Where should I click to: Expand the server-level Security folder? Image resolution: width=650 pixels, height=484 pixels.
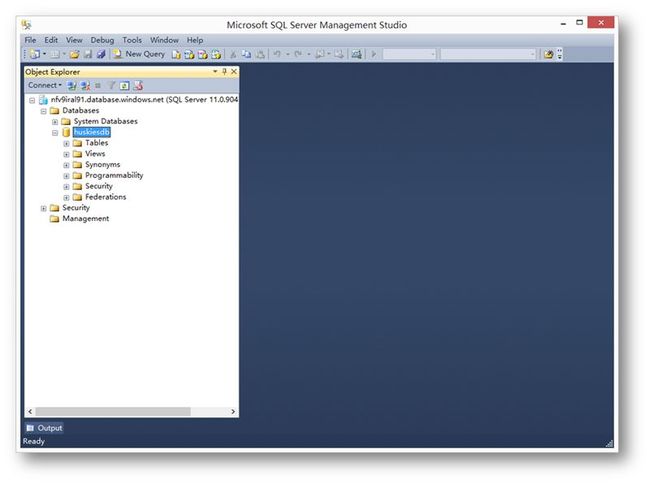(x=44, y=208)
